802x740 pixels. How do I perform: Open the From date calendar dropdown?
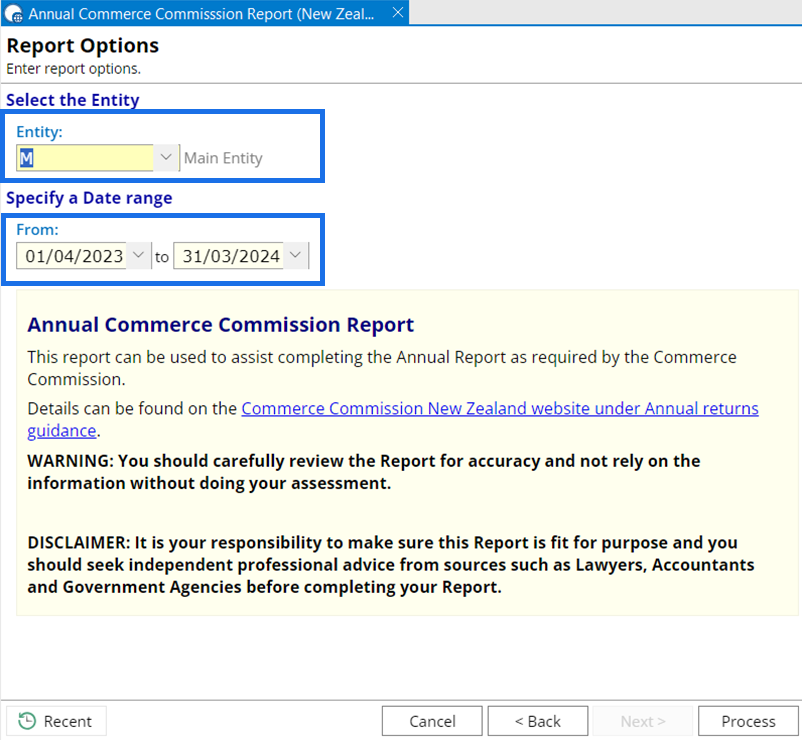pos(138,255)
